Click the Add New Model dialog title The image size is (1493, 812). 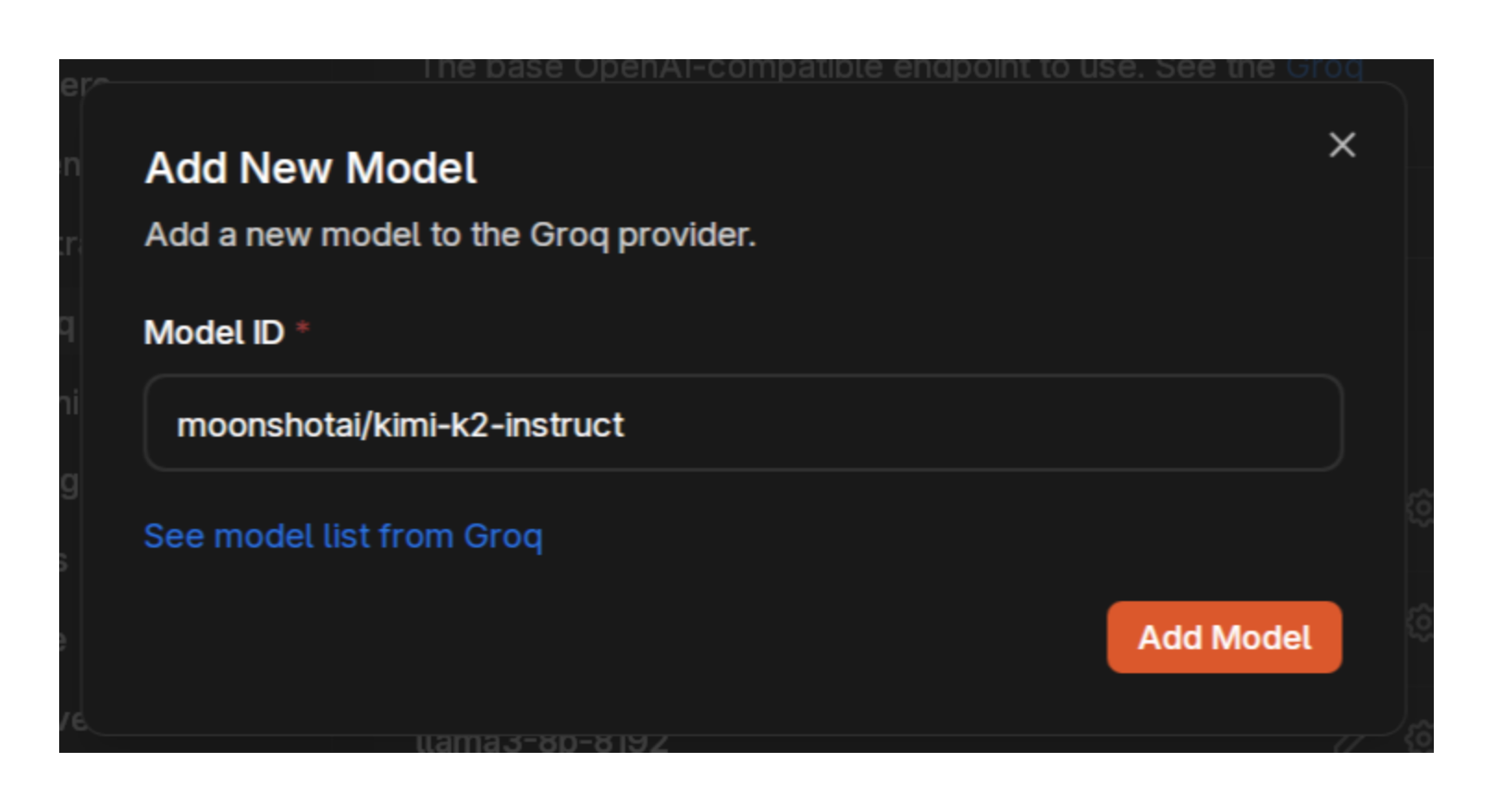point(311,167)
